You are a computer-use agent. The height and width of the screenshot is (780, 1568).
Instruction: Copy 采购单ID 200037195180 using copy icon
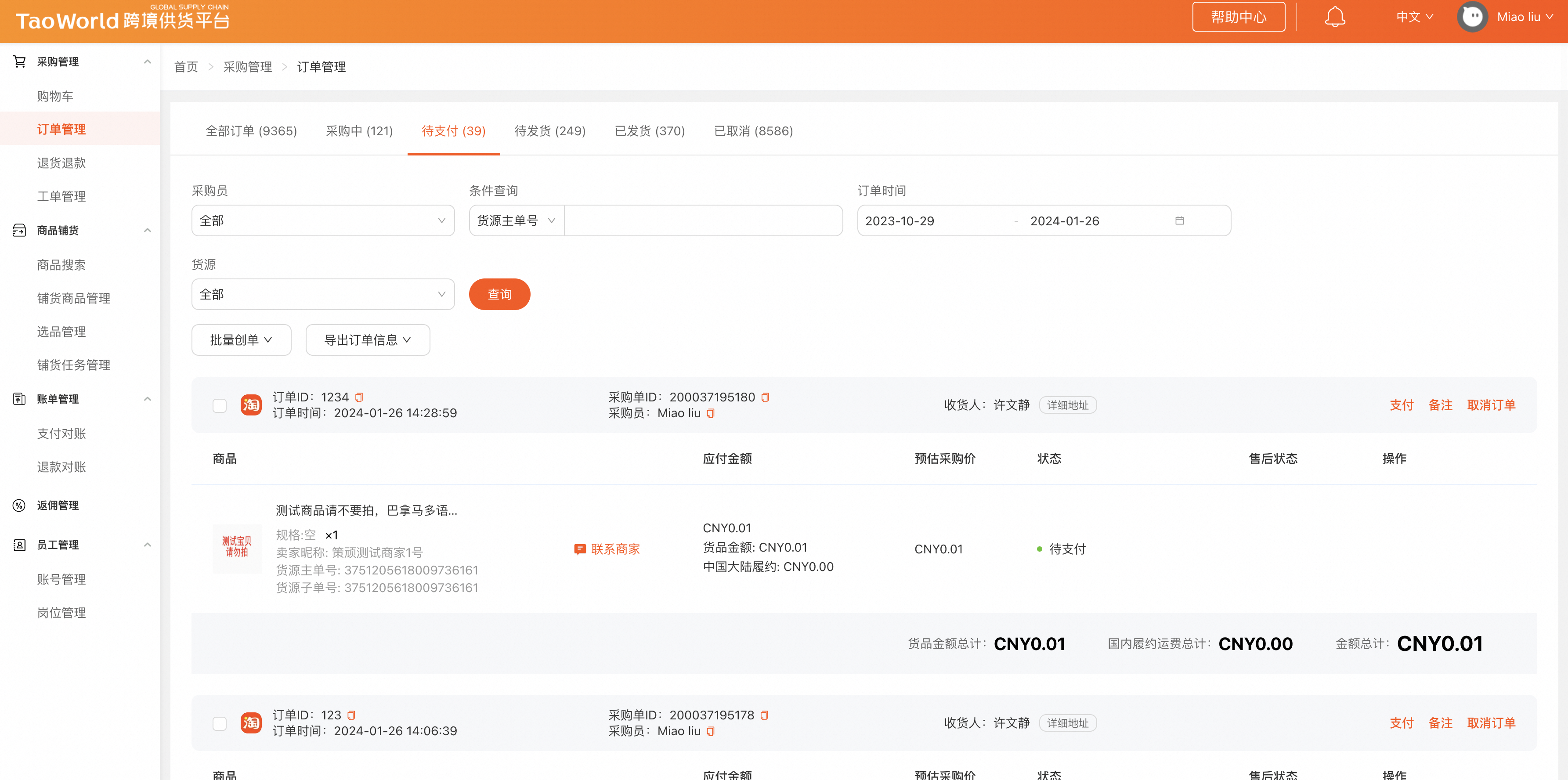click(766, 397)
